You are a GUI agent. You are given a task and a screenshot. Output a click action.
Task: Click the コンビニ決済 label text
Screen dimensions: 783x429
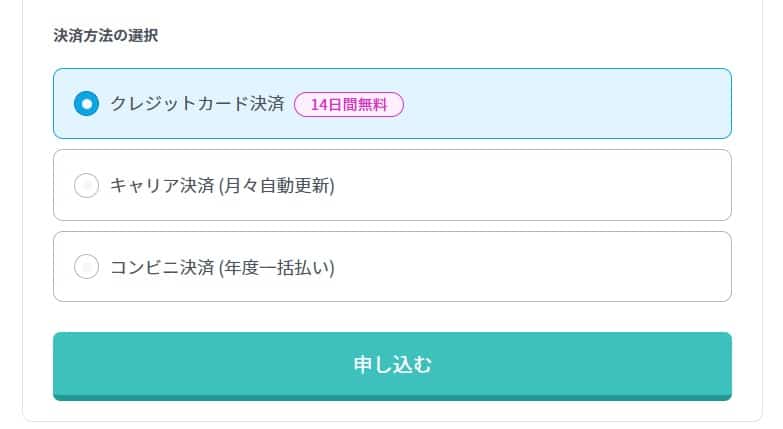click(162, 267)
